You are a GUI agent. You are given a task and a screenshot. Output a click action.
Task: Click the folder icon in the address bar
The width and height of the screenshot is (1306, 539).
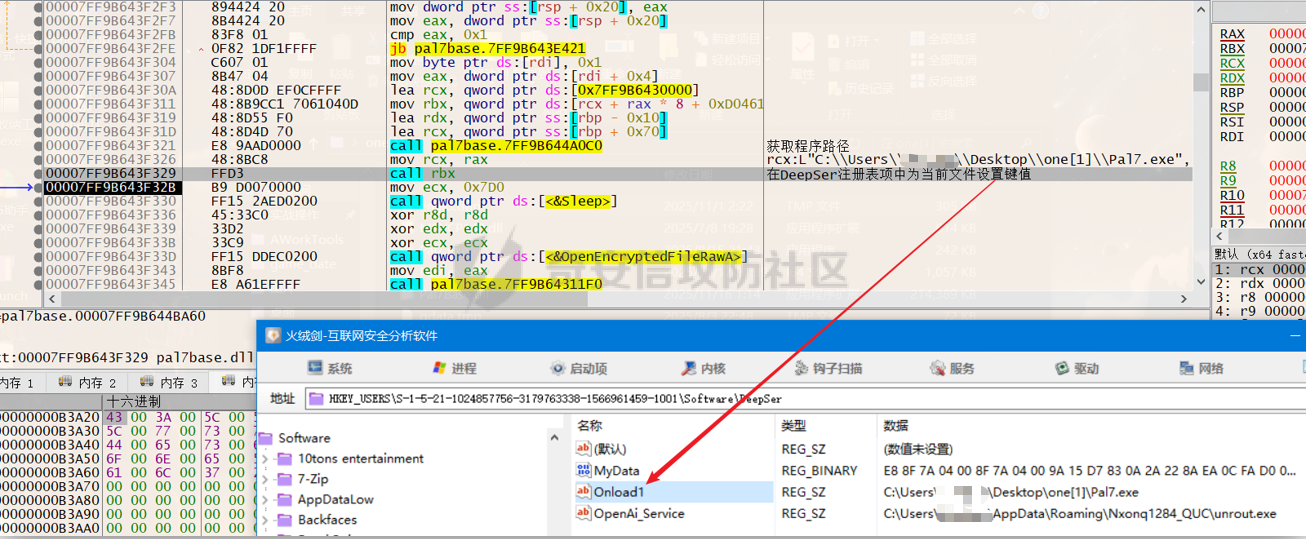pos(317,399)
